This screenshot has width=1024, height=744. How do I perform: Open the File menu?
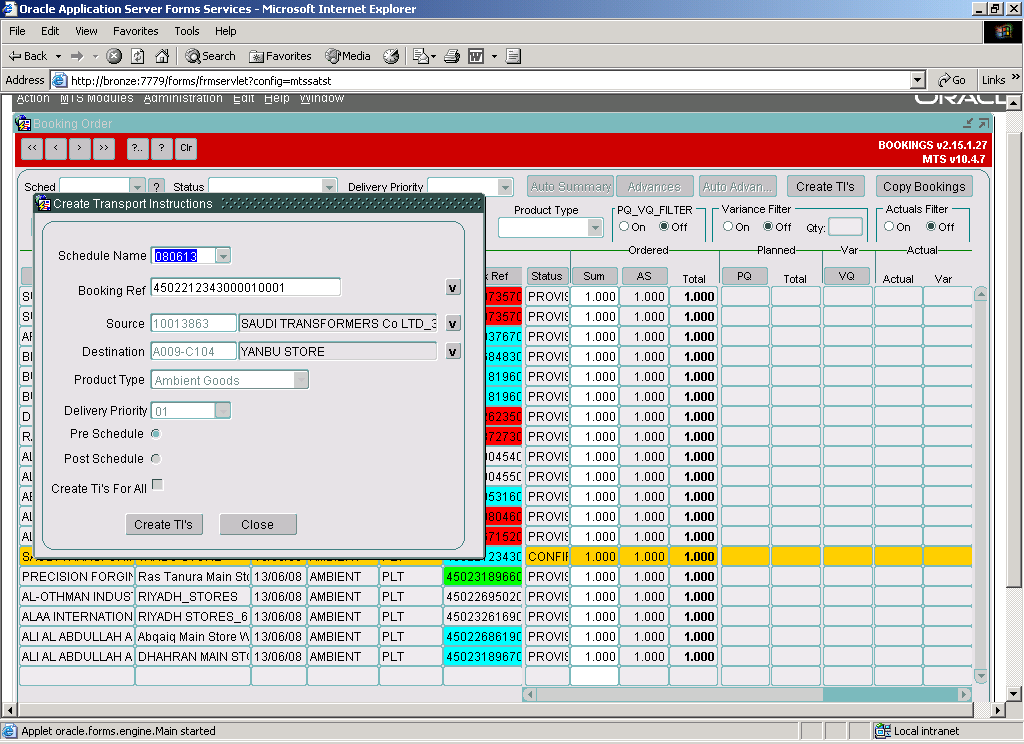[x=17, y=31]
